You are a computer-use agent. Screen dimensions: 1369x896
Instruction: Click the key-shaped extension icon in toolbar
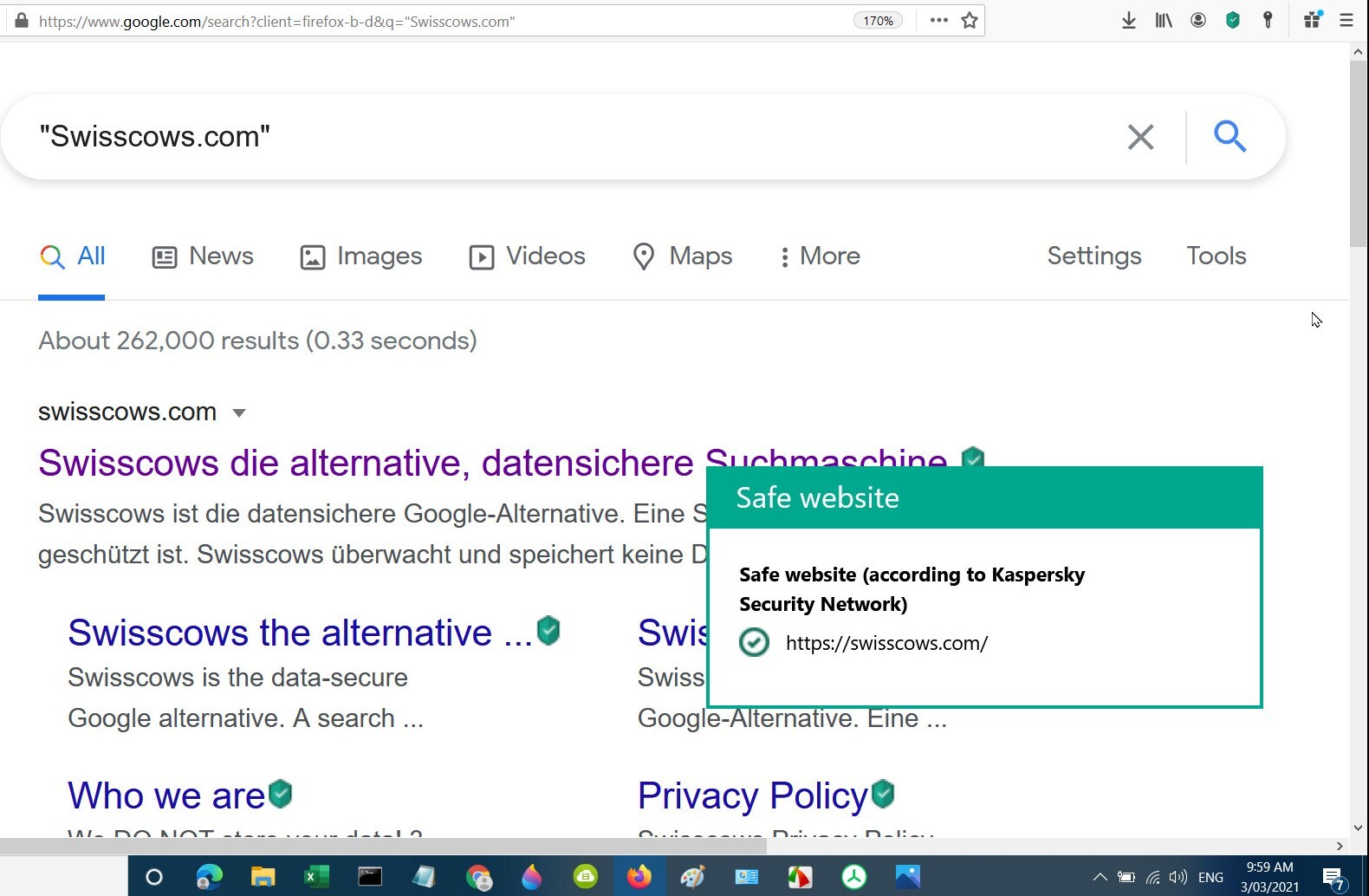click(1268, 21)
